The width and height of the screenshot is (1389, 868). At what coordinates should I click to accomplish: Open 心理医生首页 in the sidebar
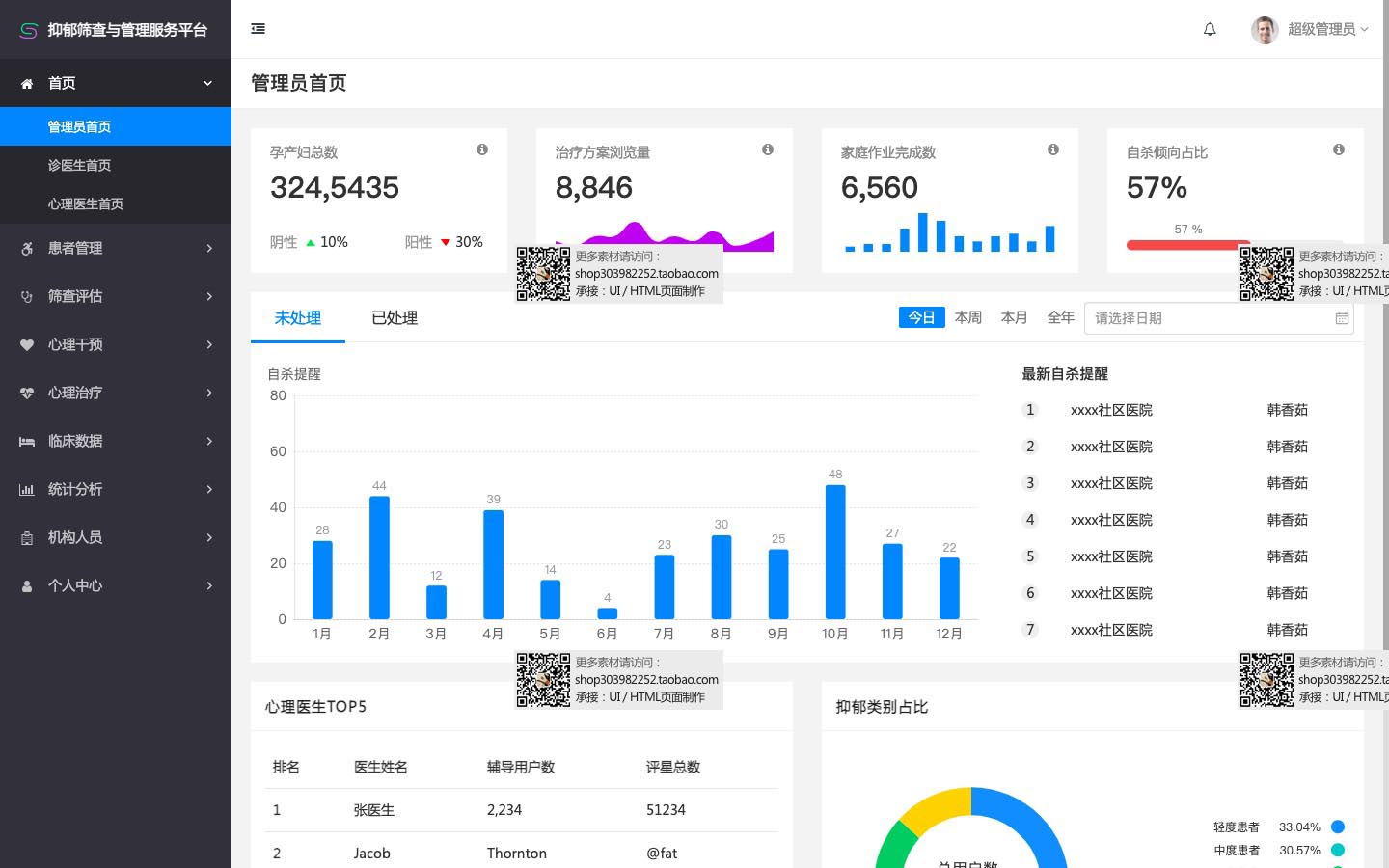click(x=86, y=203)
